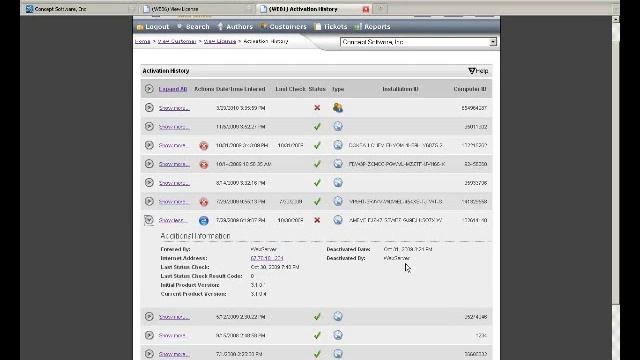640x360 pixels.
Task: Click the expand-all arrow icon in header row
Action: 149,89
